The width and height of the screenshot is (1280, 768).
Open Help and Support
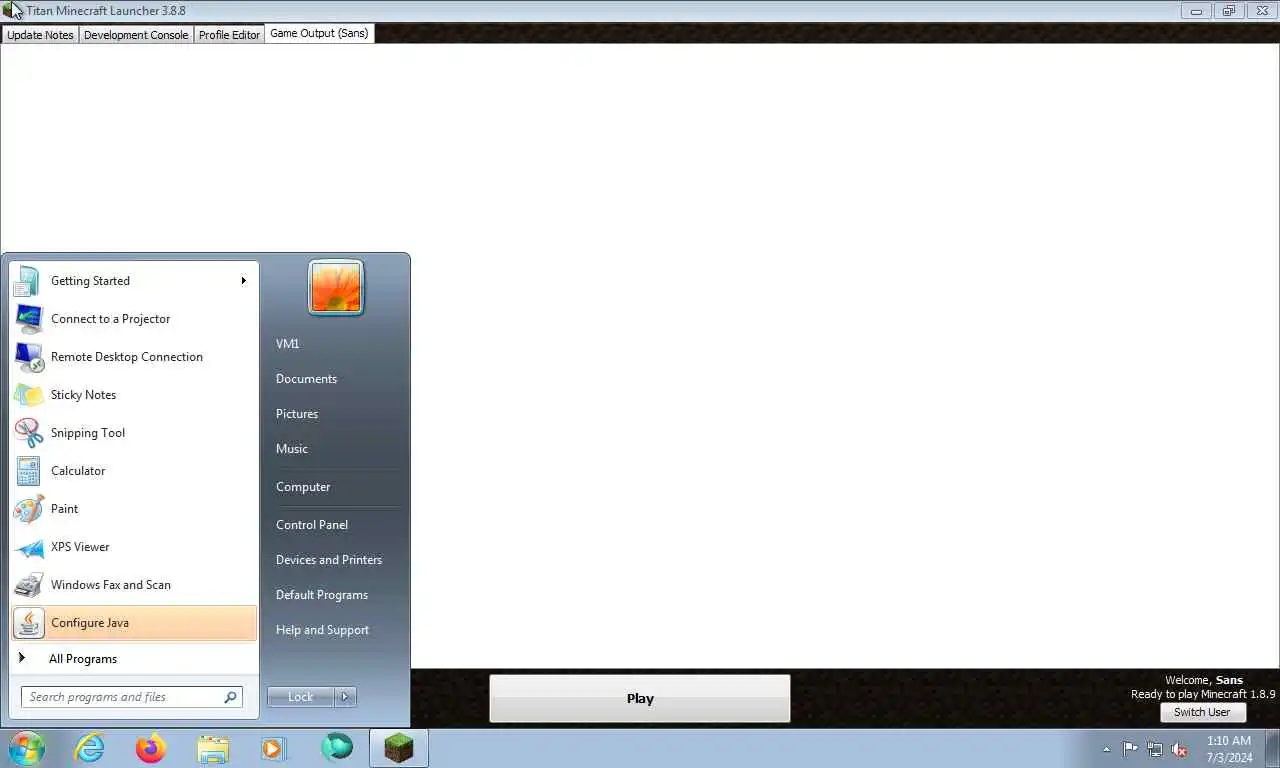(322, 630)
